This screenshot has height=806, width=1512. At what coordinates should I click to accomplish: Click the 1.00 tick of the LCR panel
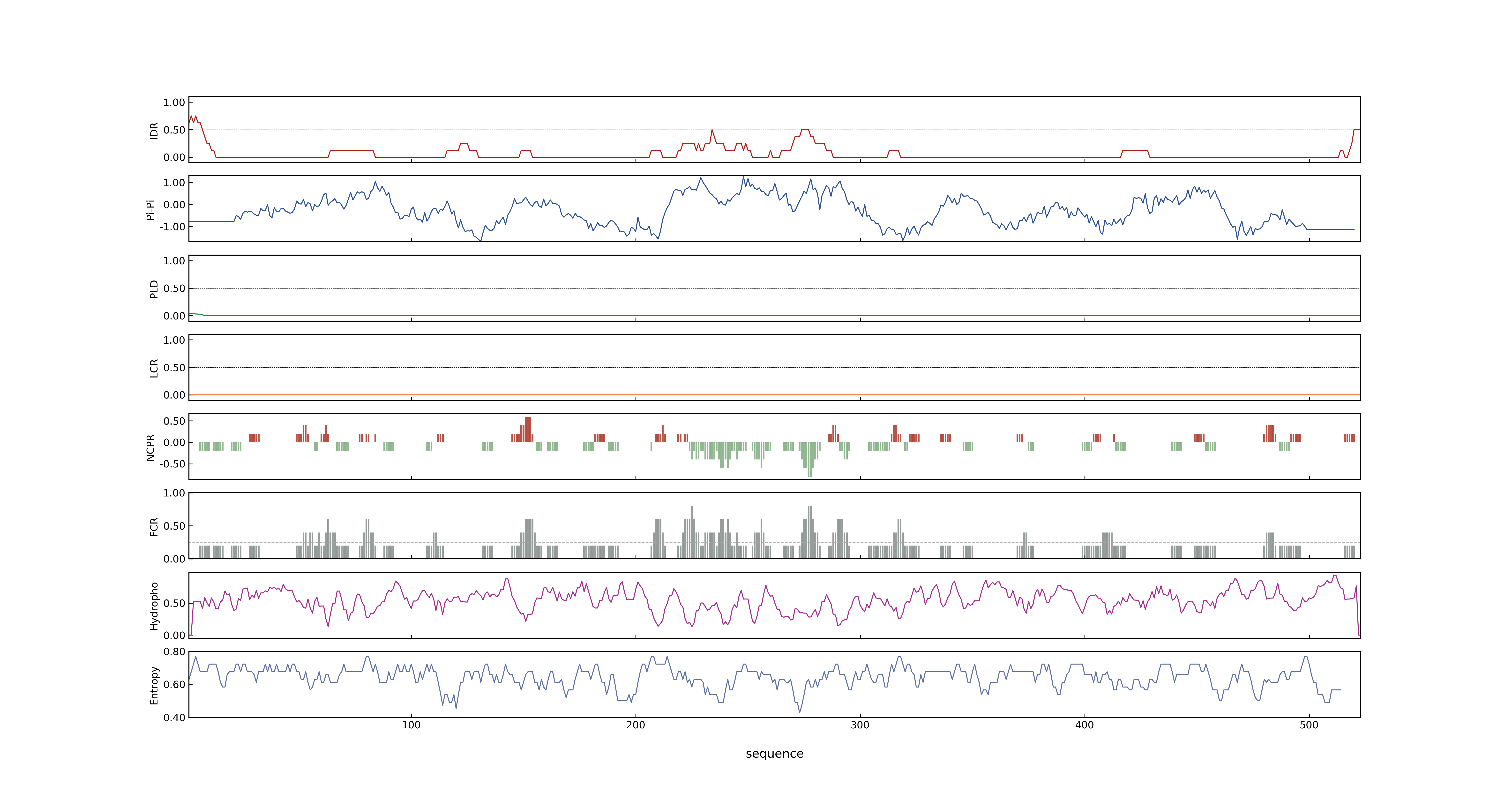(174, 340)
